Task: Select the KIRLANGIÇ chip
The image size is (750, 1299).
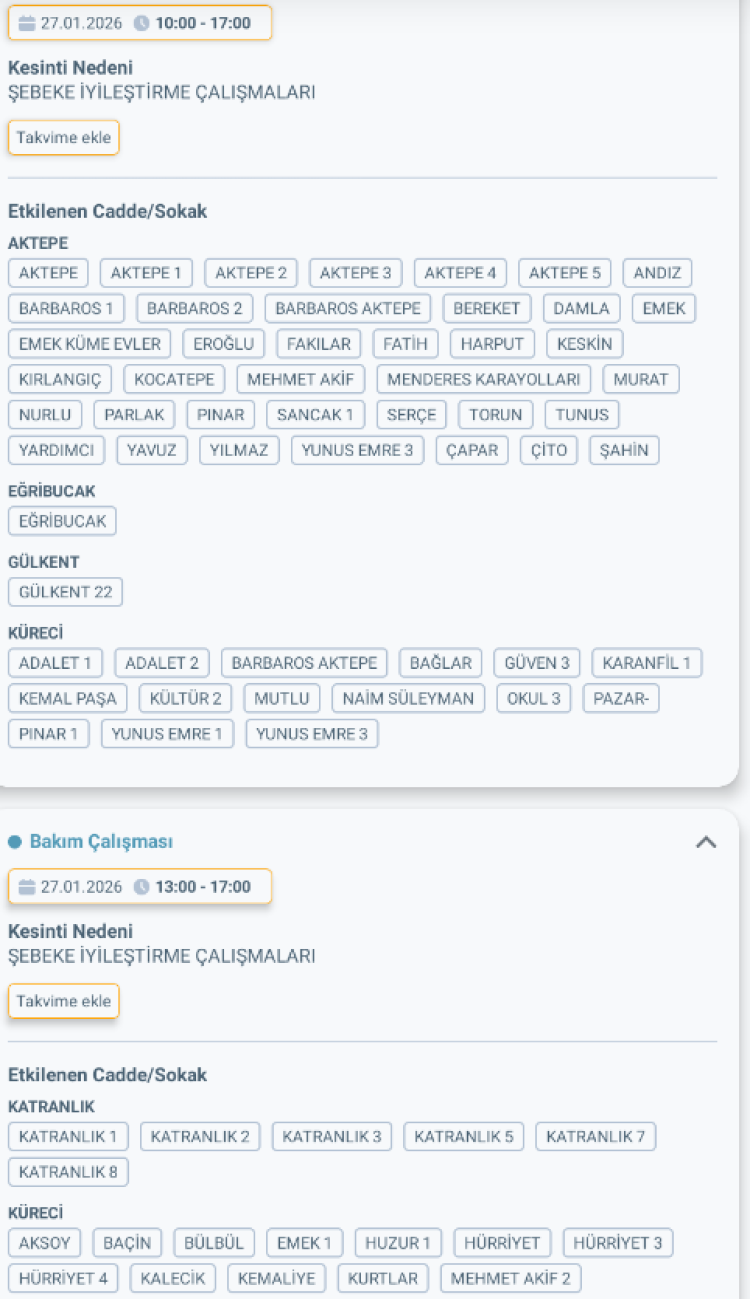Action: [60, 379]
